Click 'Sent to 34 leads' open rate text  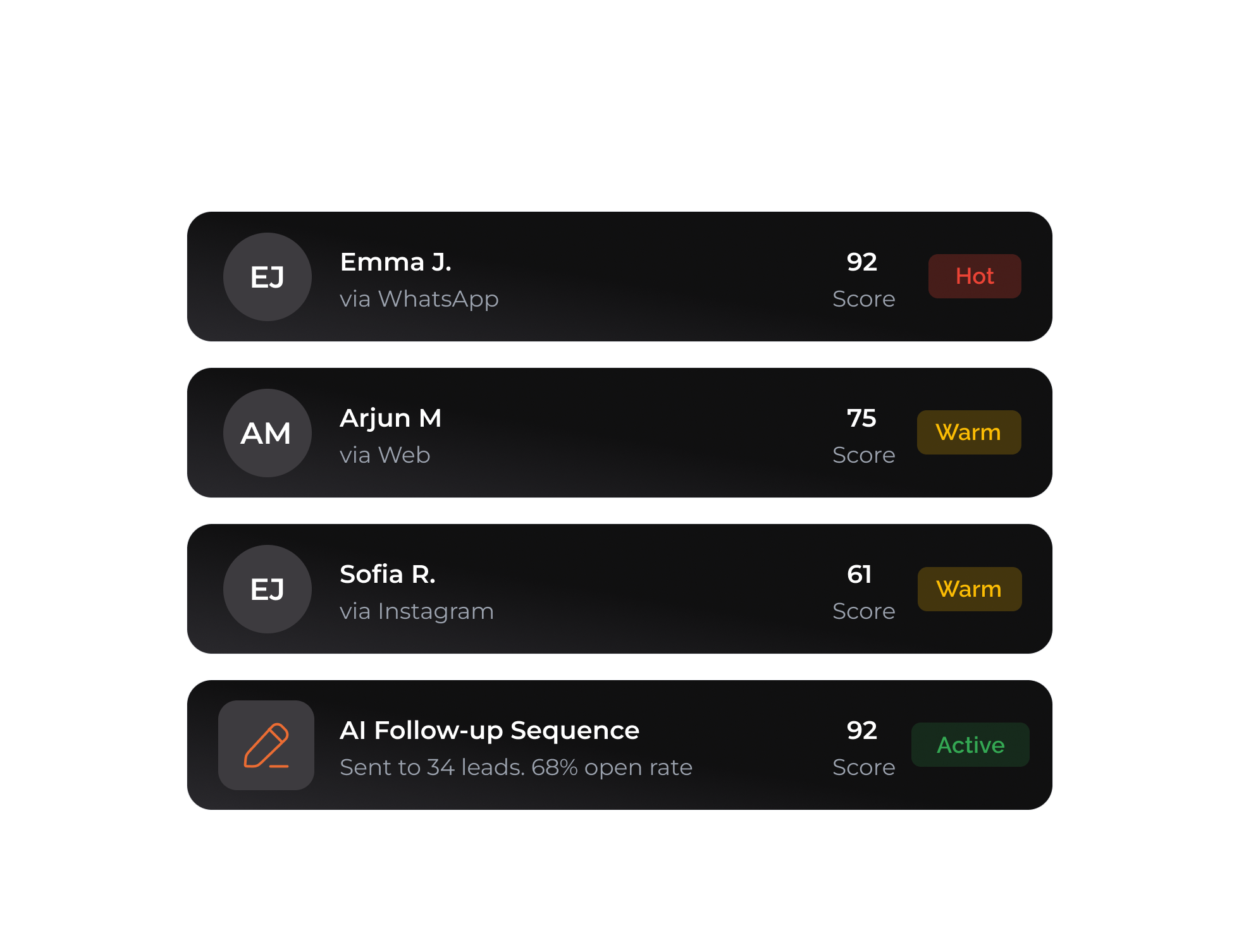pyautogui.click(x=515, y=767)
